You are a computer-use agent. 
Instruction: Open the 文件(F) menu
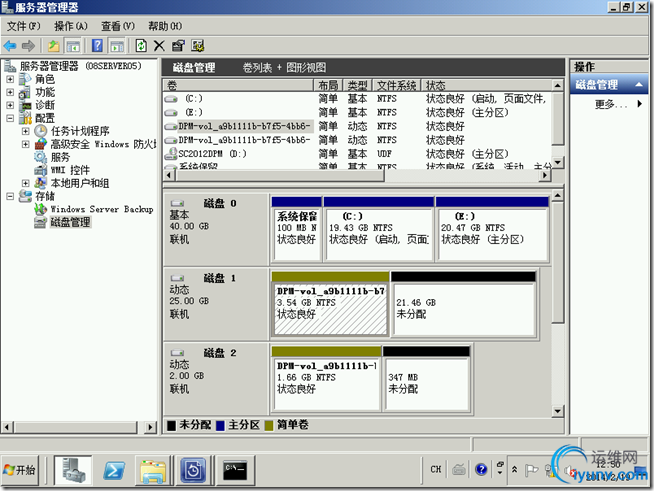tap(23, 26)
